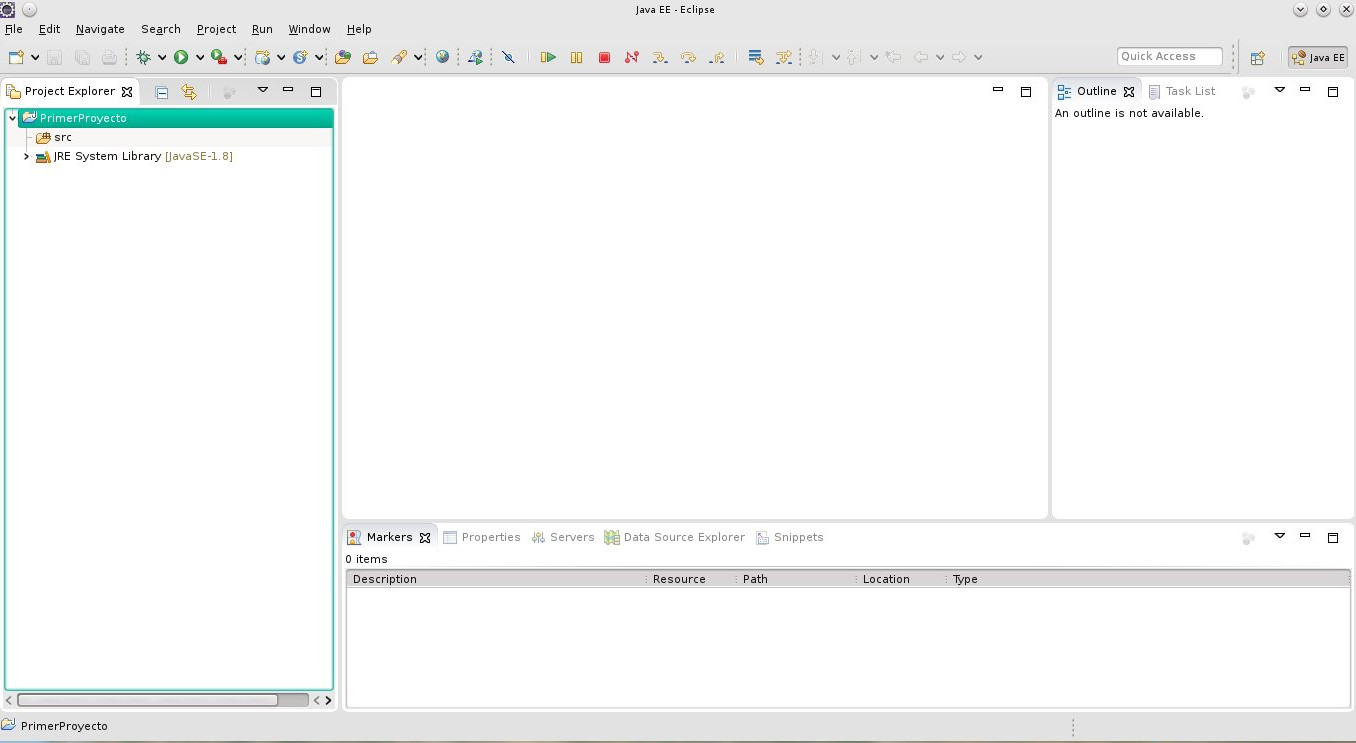Click inside the Quick Access field
Image resolution: width=1356 pixels, height=743 pixels.
click(1168, 56)
